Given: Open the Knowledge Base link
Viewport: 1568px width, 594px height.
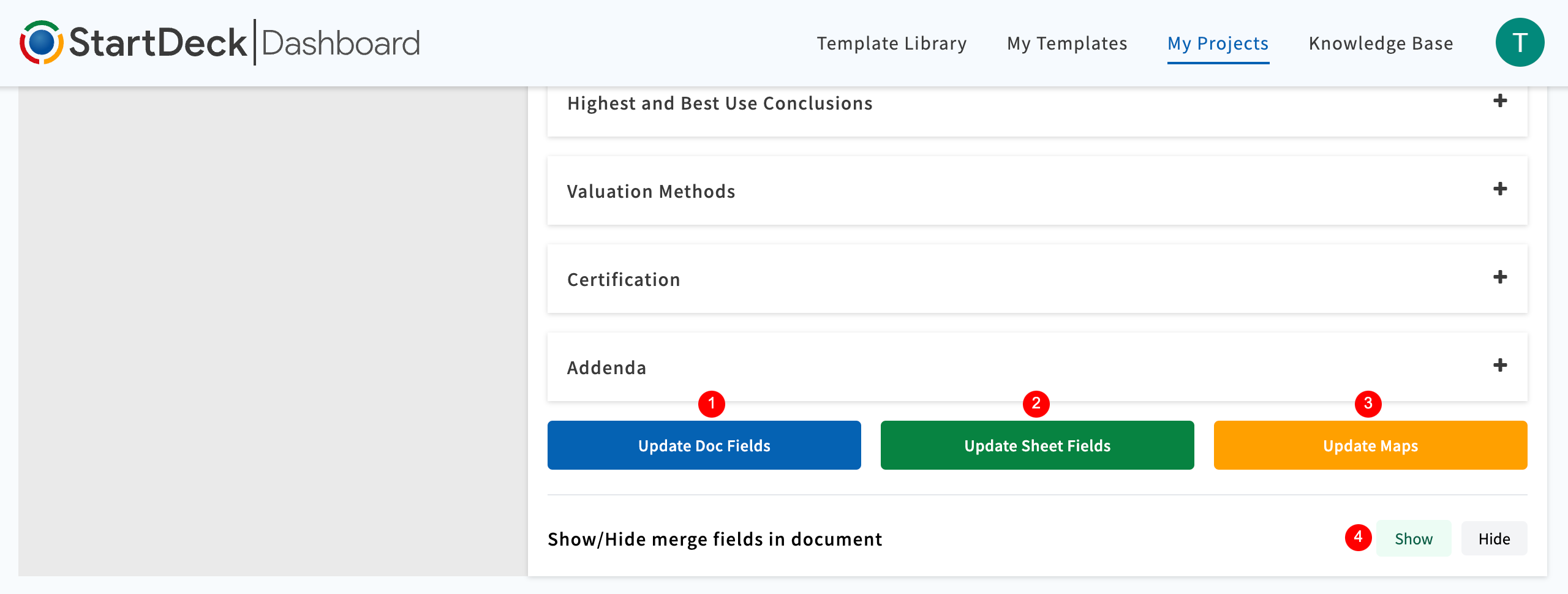Looking at the screenshot, I should pos(1381,43).
